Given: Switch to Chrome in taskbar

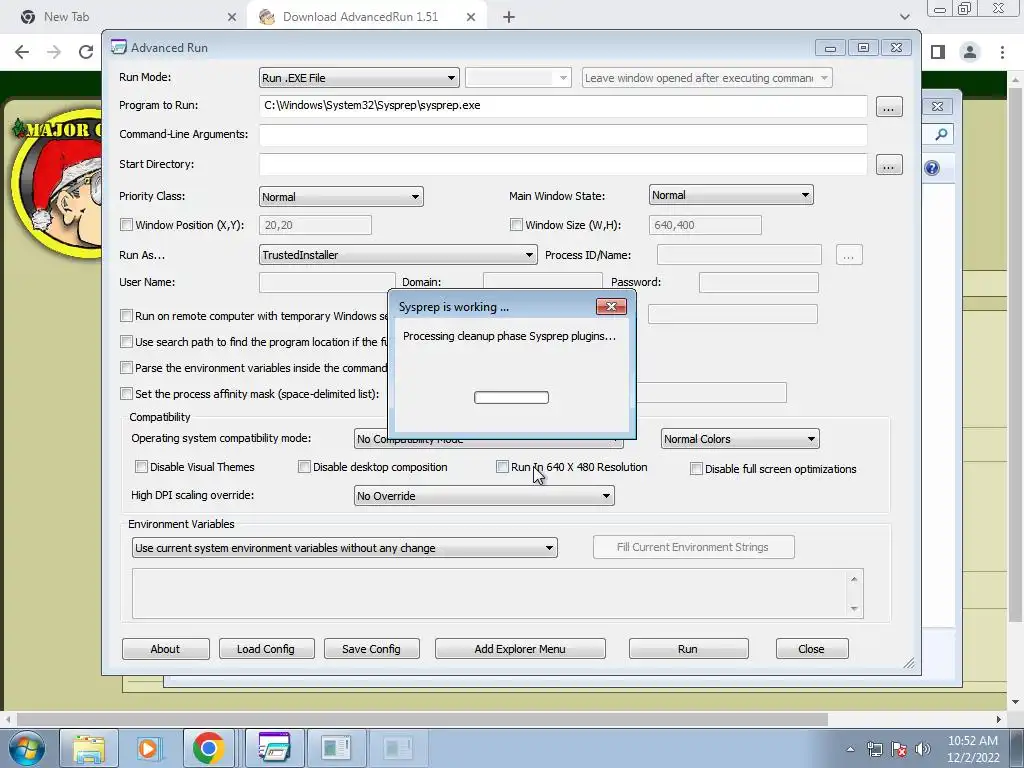Looking at the screenshot, I should [208, 748].
